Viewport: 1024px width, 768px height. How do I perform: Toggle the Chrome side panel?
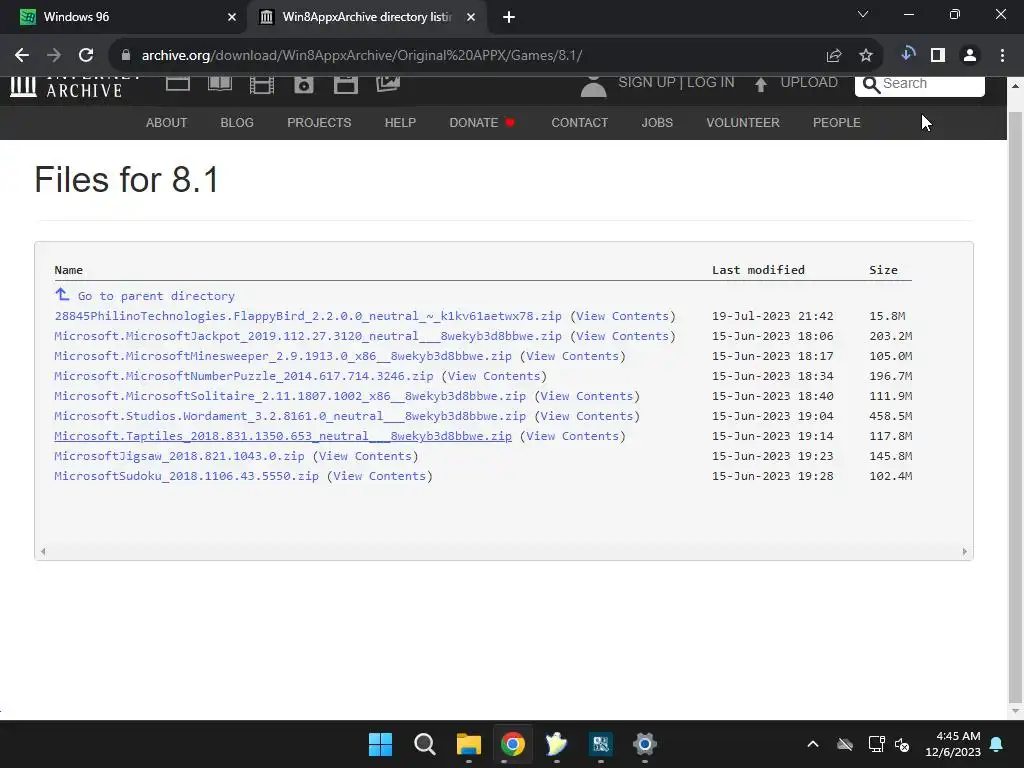[x=938, y=56]
